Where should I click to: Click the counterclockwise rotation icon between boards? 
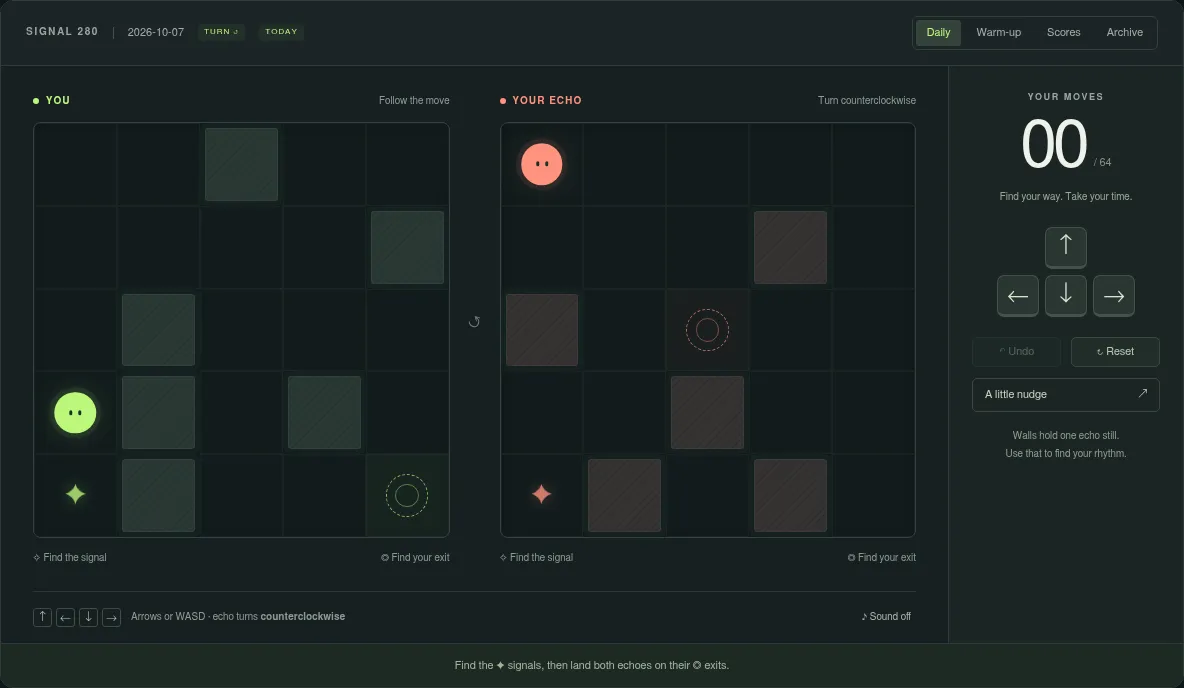click(474, 322)
